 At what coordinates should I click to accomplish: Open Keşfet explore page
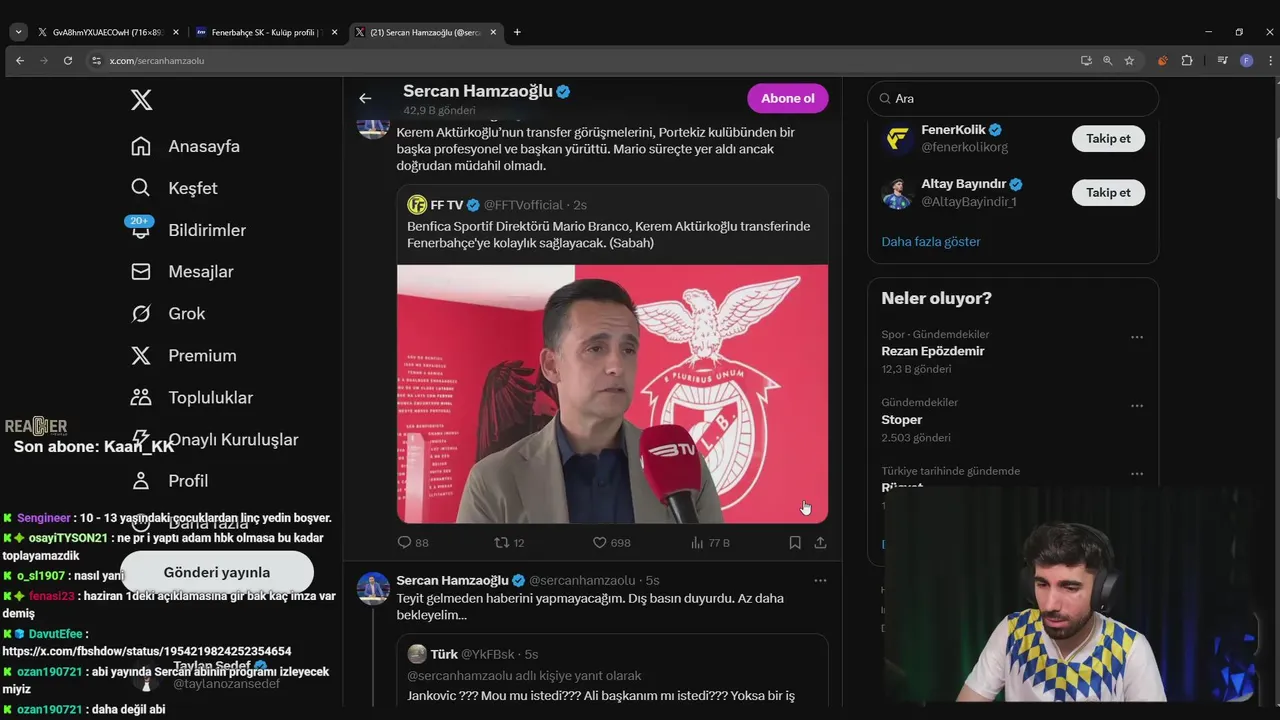pos(174,188)
